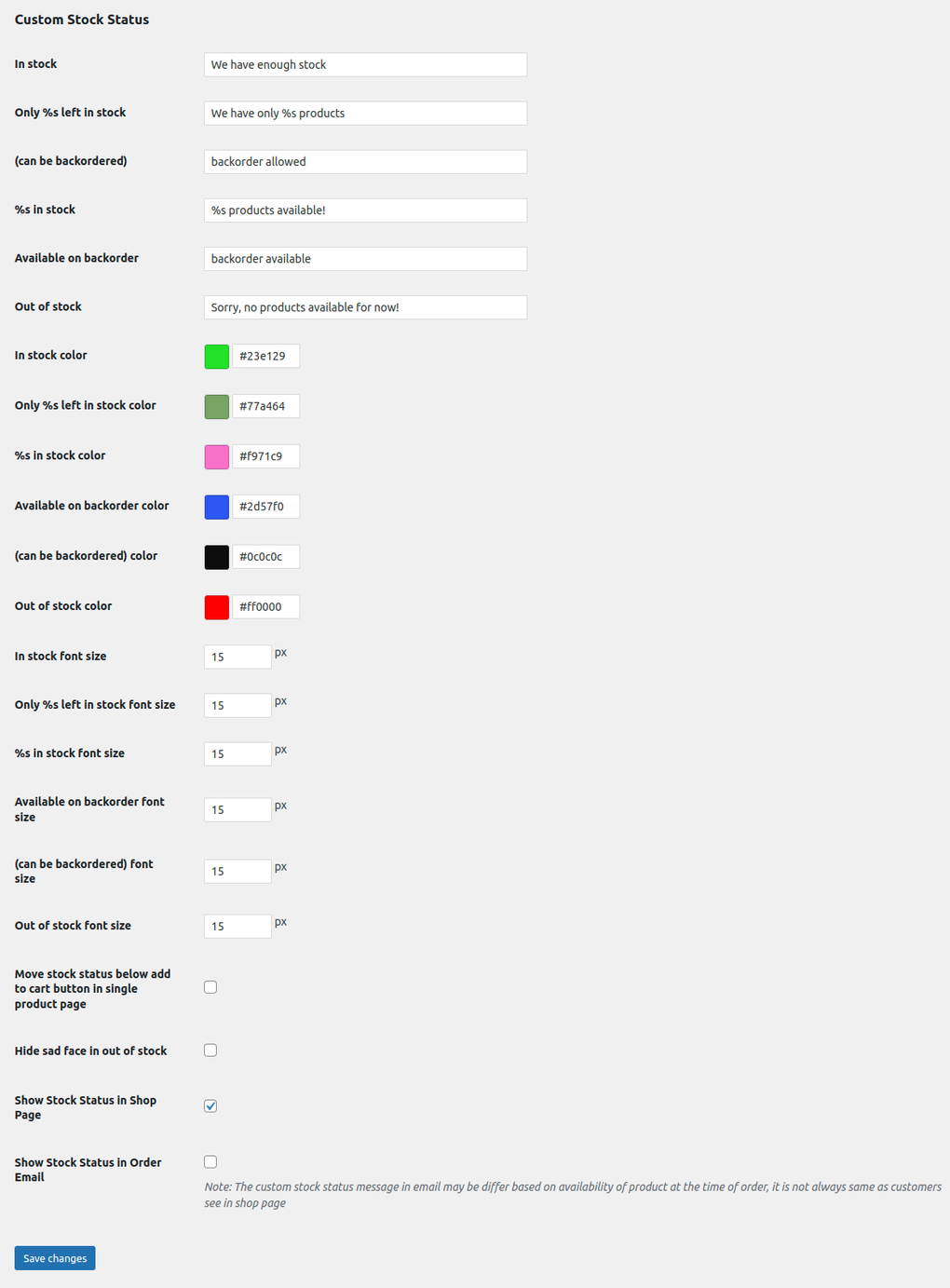Image resolution: width=950 pixels, height=1288 pixels.
Task: Click the Save changes button
Action: [54, 1257]
